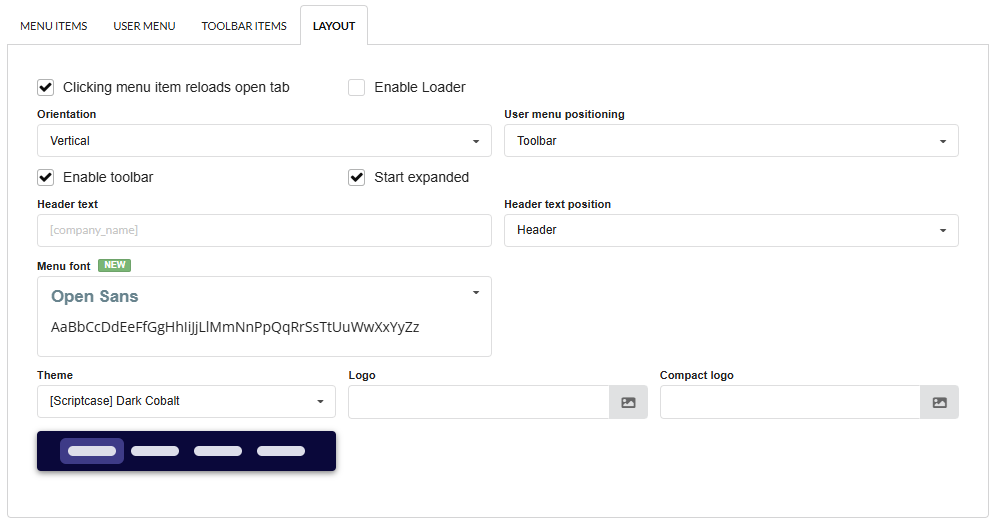Toggle the Start expanded checkbox
Viewport: 997px width, 524px height.
click(x=357, y=177)
